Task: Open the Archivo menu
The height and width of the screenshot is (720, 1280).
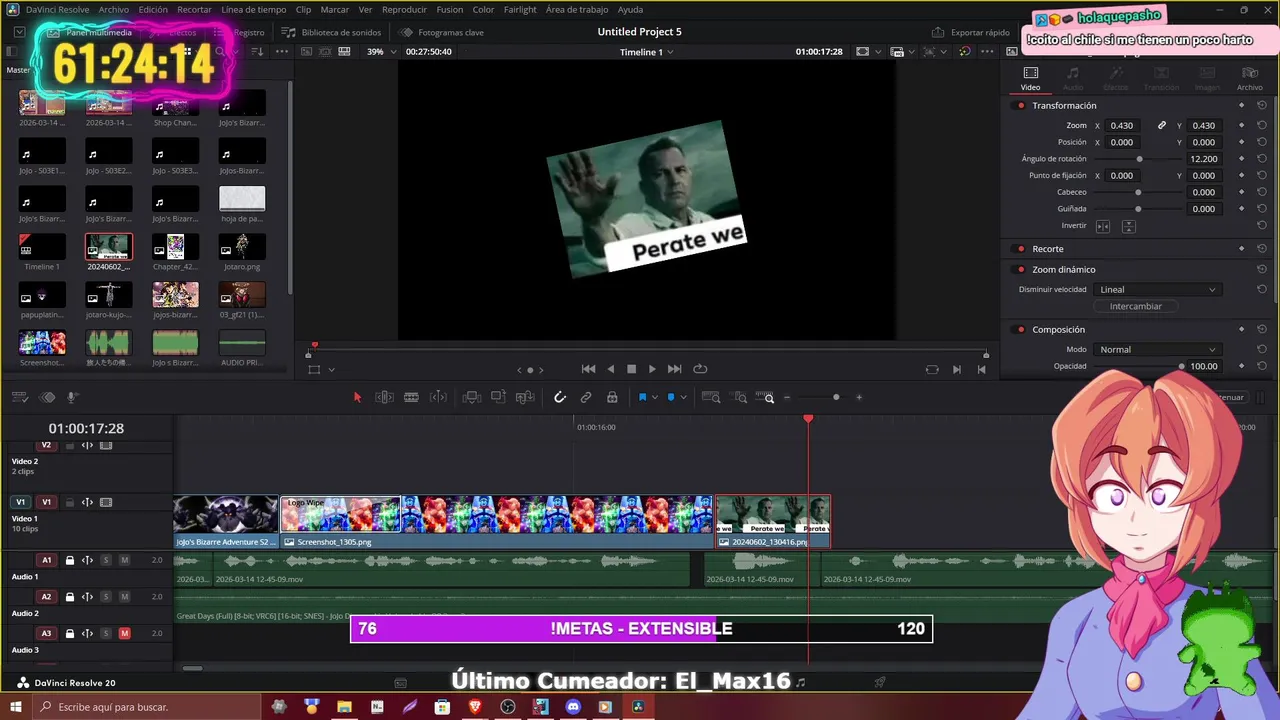Action: pos(113,9)
